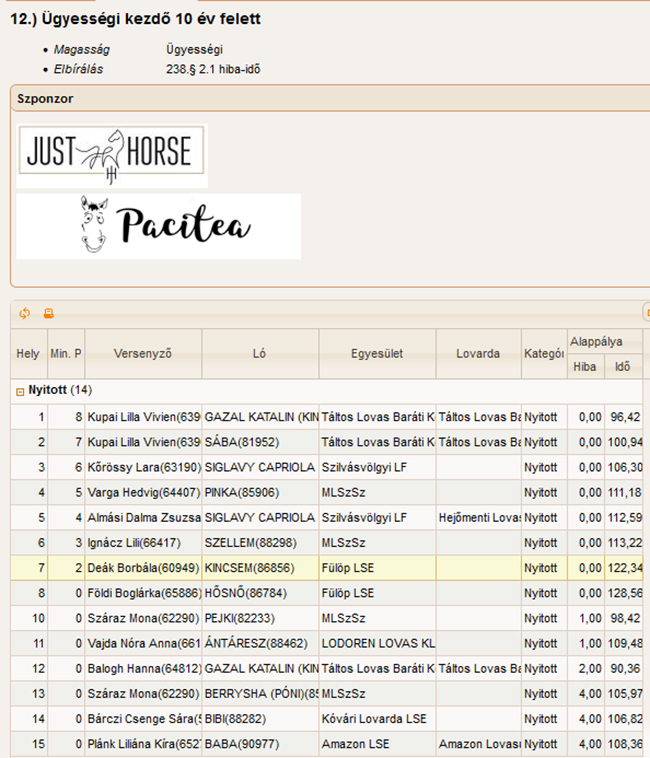This screenshot has width=650, height=758.
Task: Sort by the Egyesület column header
Action: (377, 354)
